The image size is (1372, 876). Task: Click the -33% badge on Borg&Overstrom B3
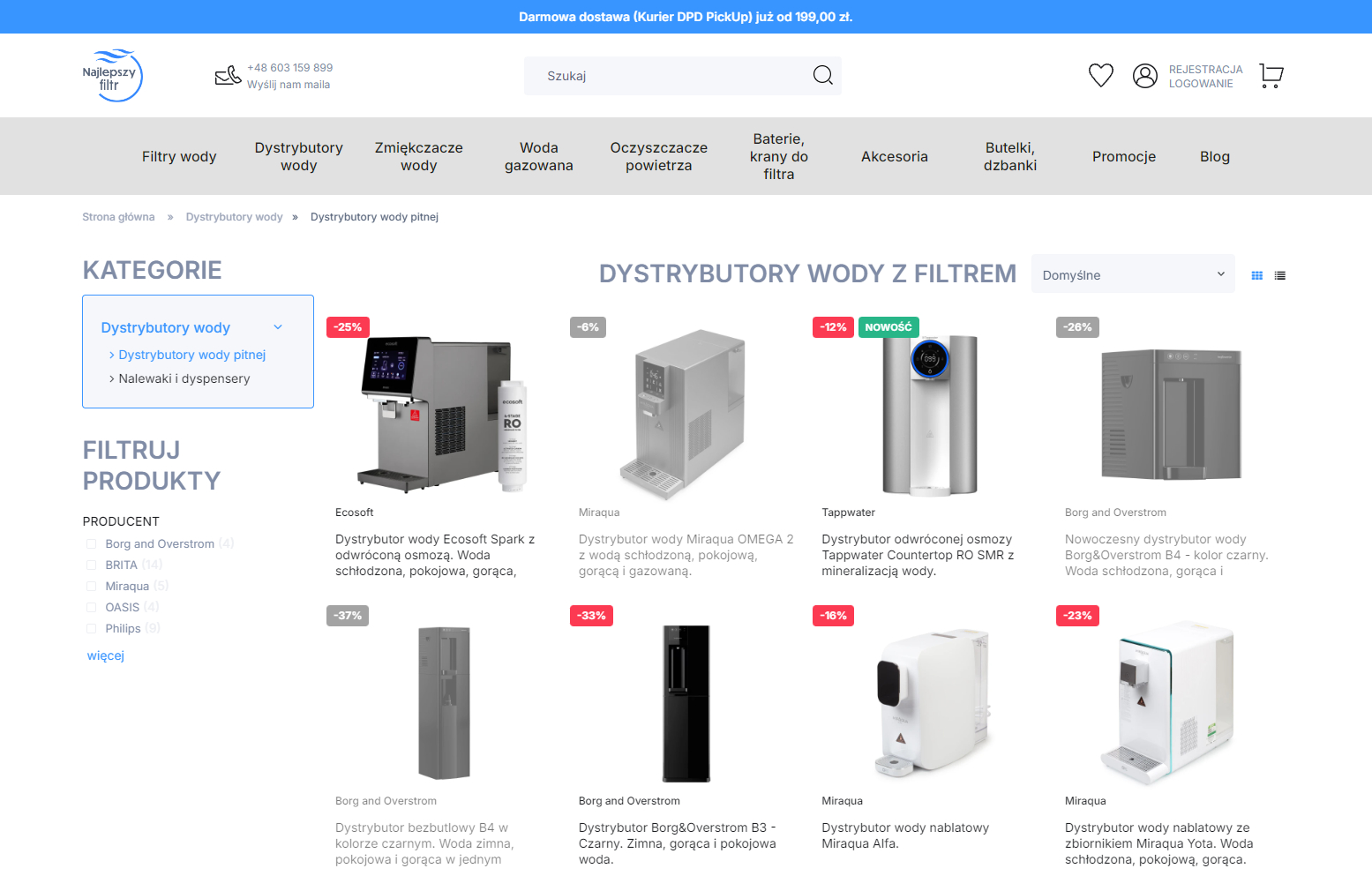pos(591,616)
